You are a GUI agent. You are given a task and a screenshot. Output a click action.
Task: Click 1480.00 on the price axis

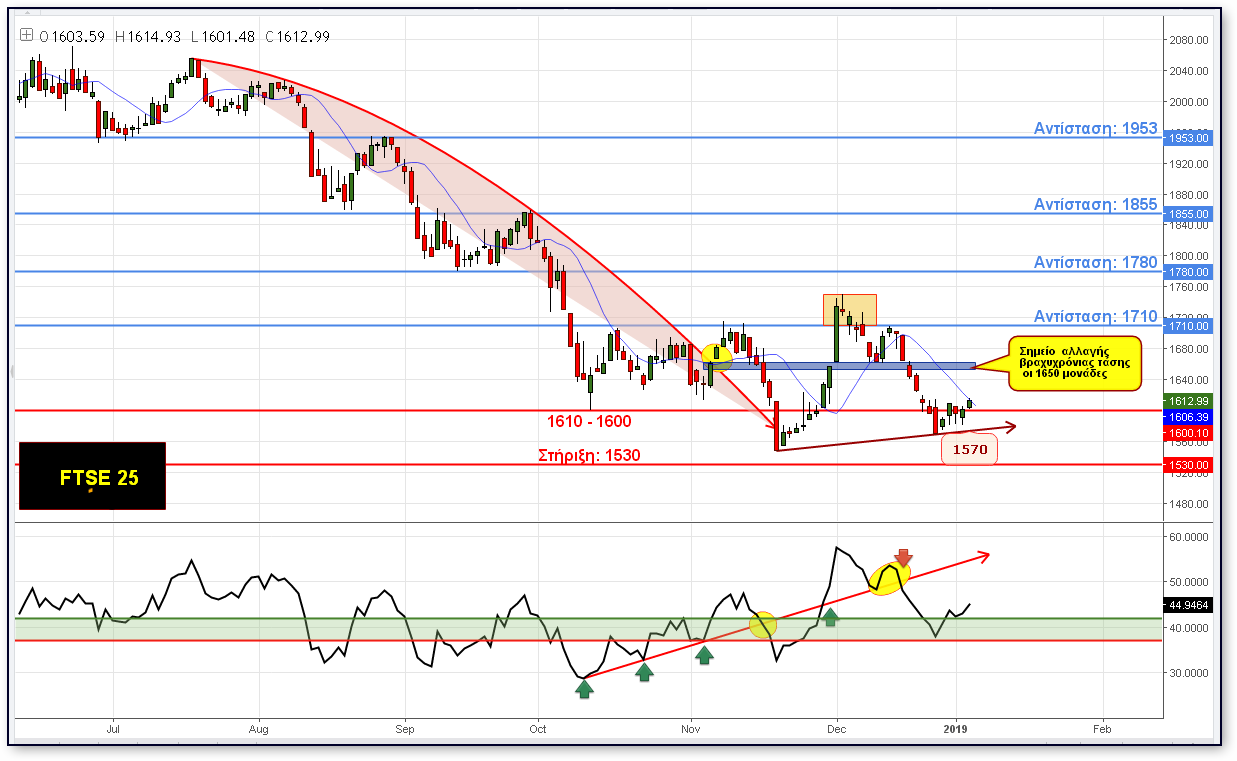click(x=1190, y=503)
